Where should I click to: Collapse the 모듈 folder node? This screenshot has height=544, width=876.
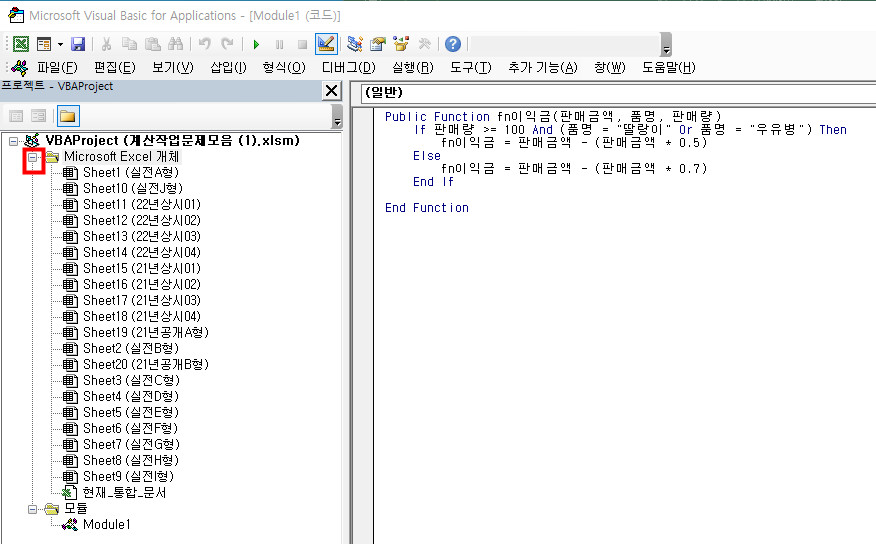(x=34, y=509)
